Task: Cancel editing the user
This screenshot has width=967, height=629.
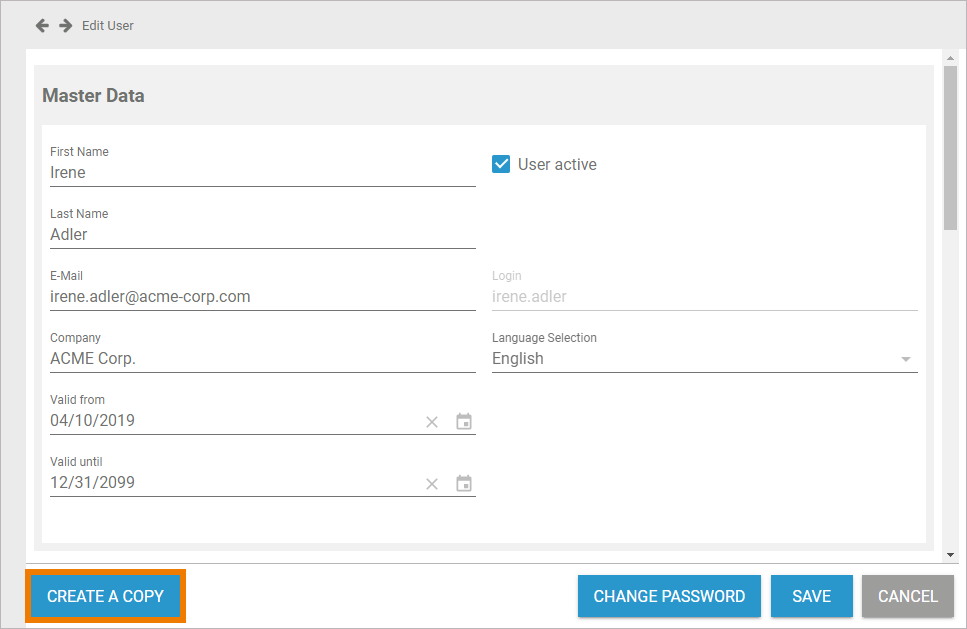Action: pyautogui.click(x=907, y=596)
